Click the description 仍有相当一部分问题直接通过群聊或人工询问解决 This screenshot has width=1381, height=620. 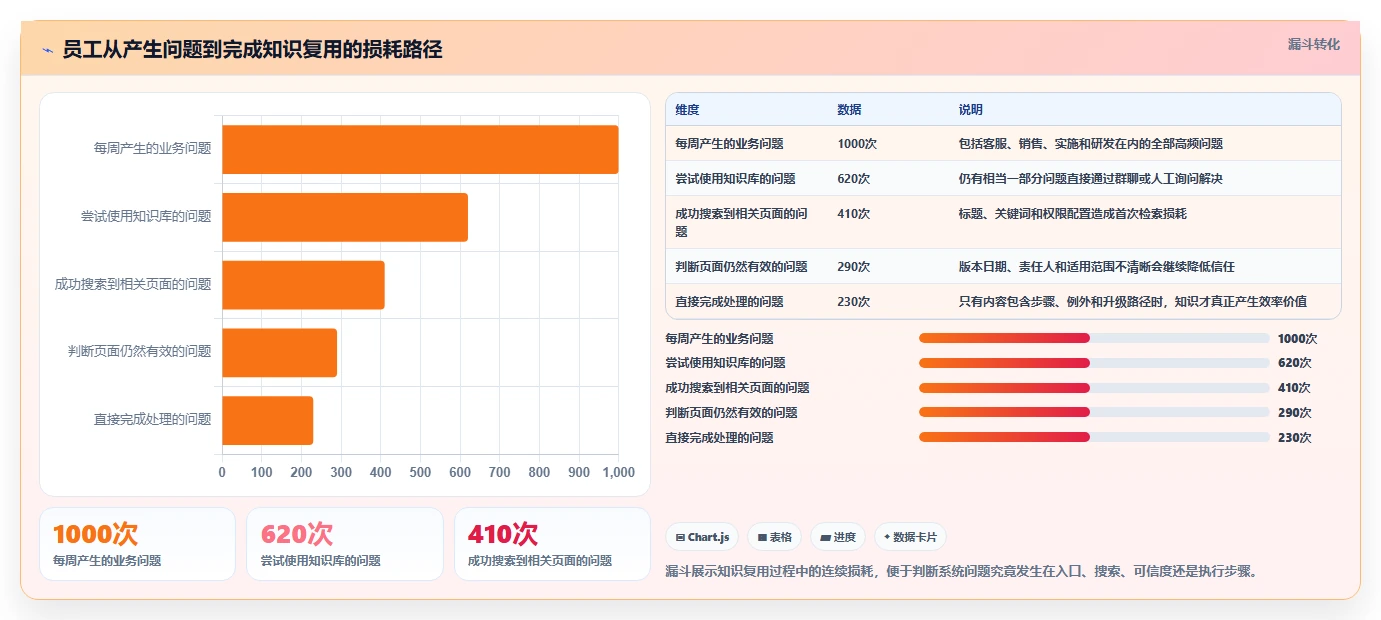coord(1090,179)
